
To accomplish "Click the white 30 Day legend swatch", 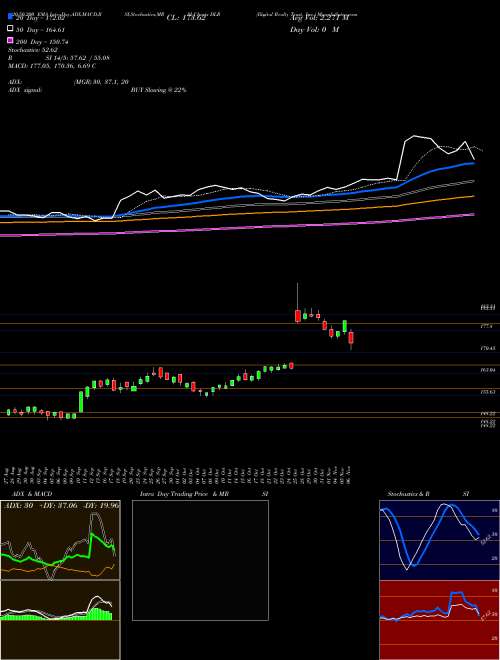I will click(x=10, y=29).
